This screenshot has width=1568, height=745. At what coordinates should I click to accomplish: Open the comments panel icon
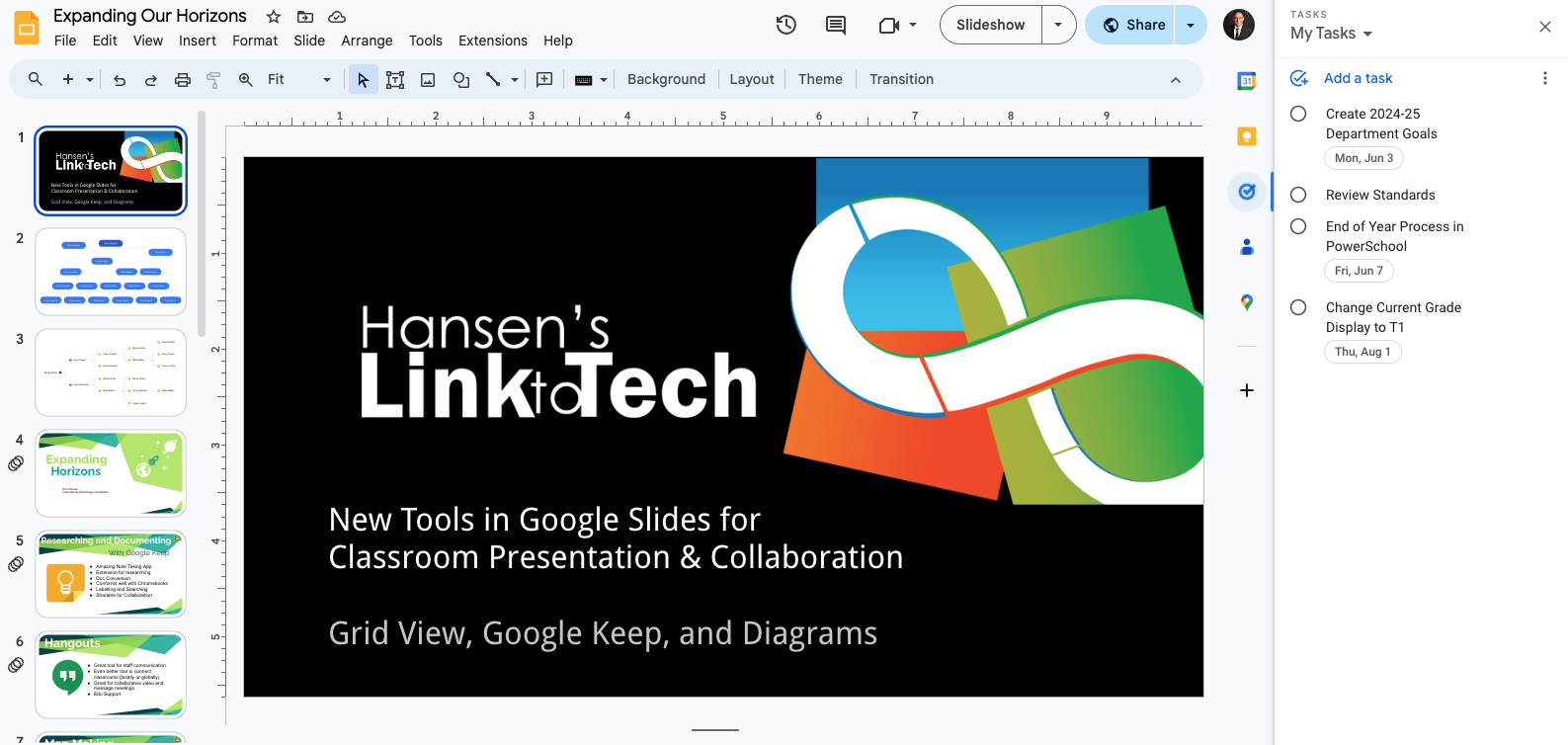(836, 25)
